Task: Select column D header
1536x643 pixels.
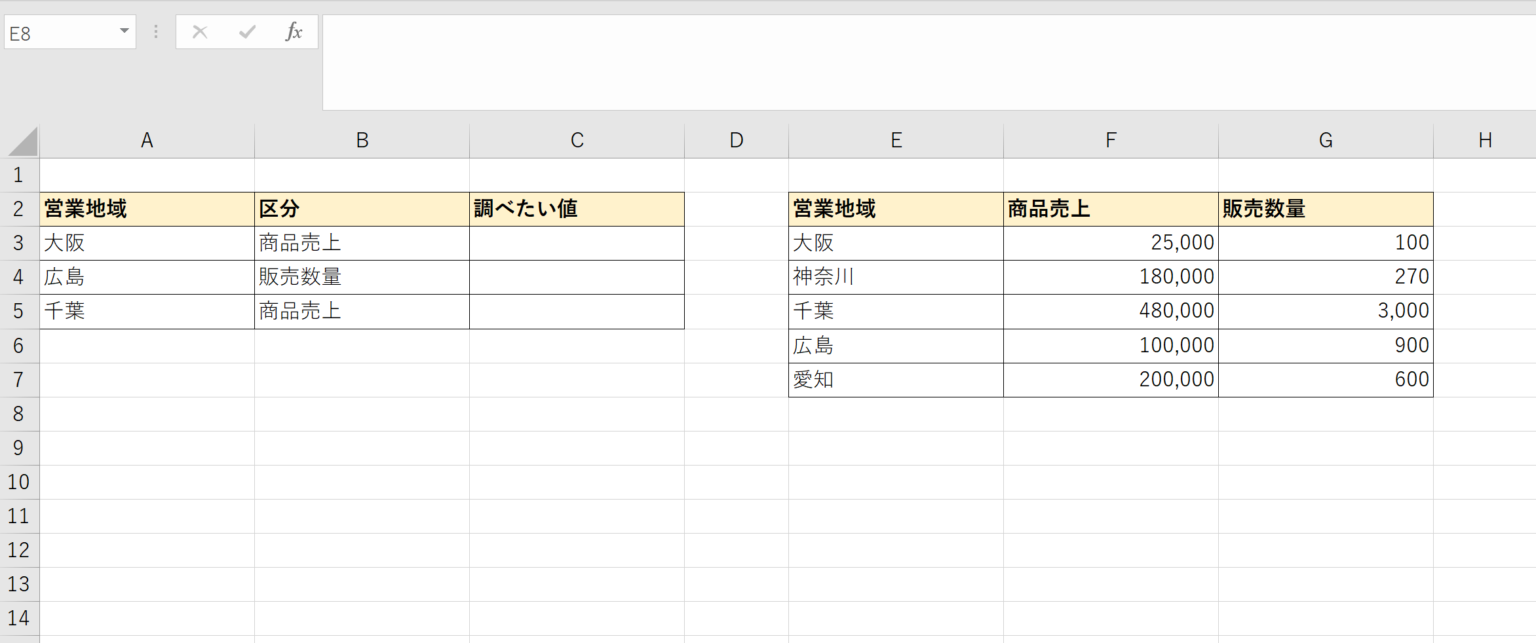Action: [736, 141]
